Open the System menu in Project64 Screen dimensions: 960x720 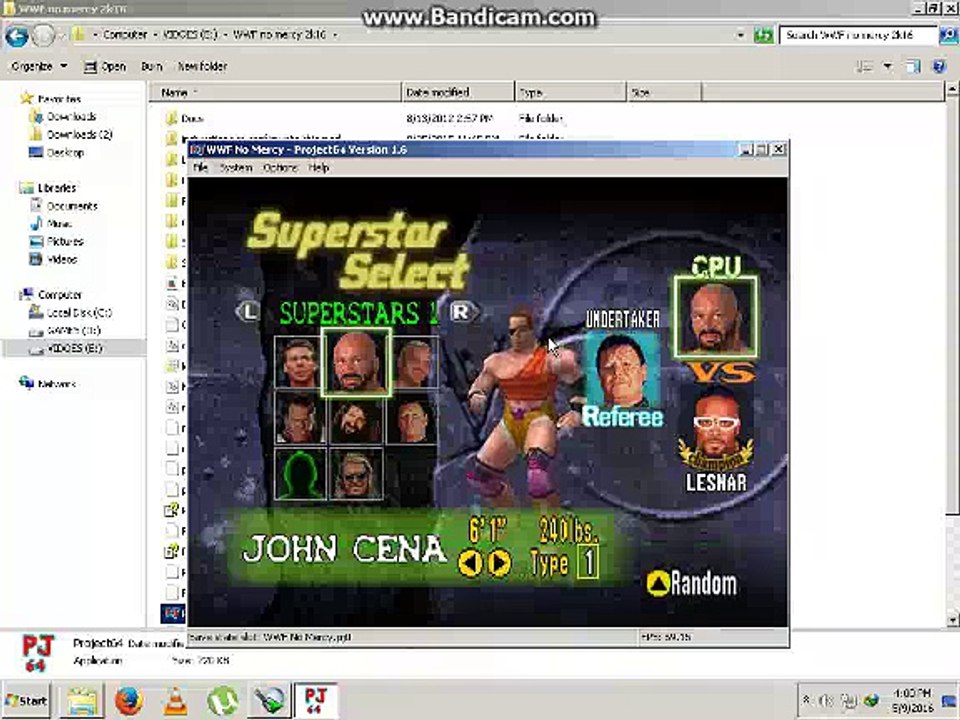pos(236,168)
